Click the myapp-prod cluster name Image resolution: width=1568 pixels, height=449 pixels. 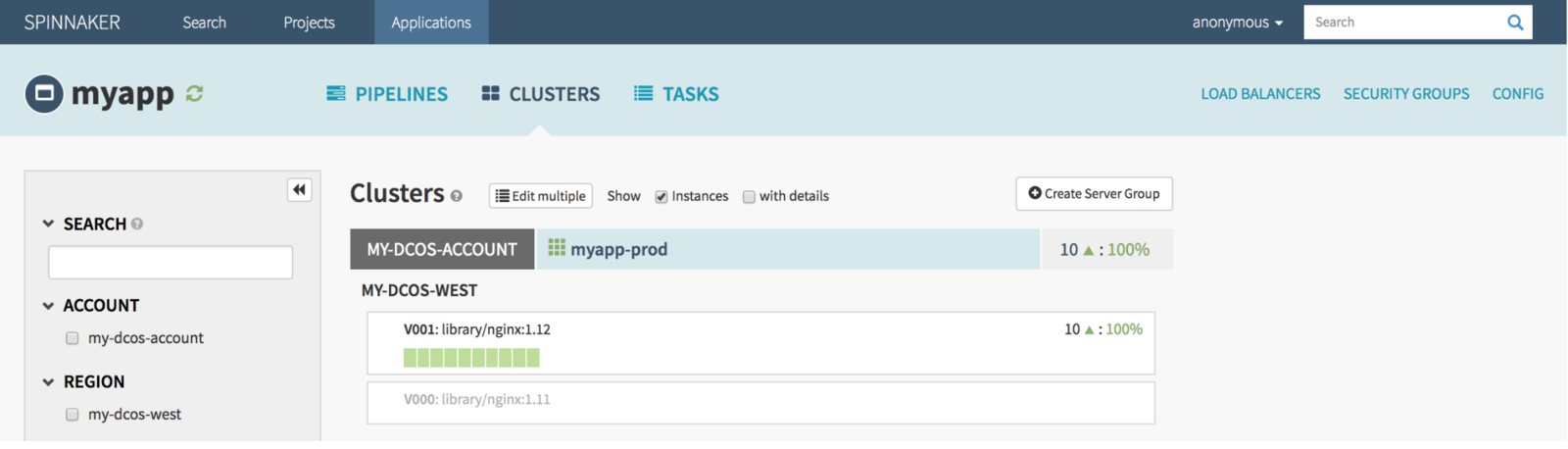[619, 249]
